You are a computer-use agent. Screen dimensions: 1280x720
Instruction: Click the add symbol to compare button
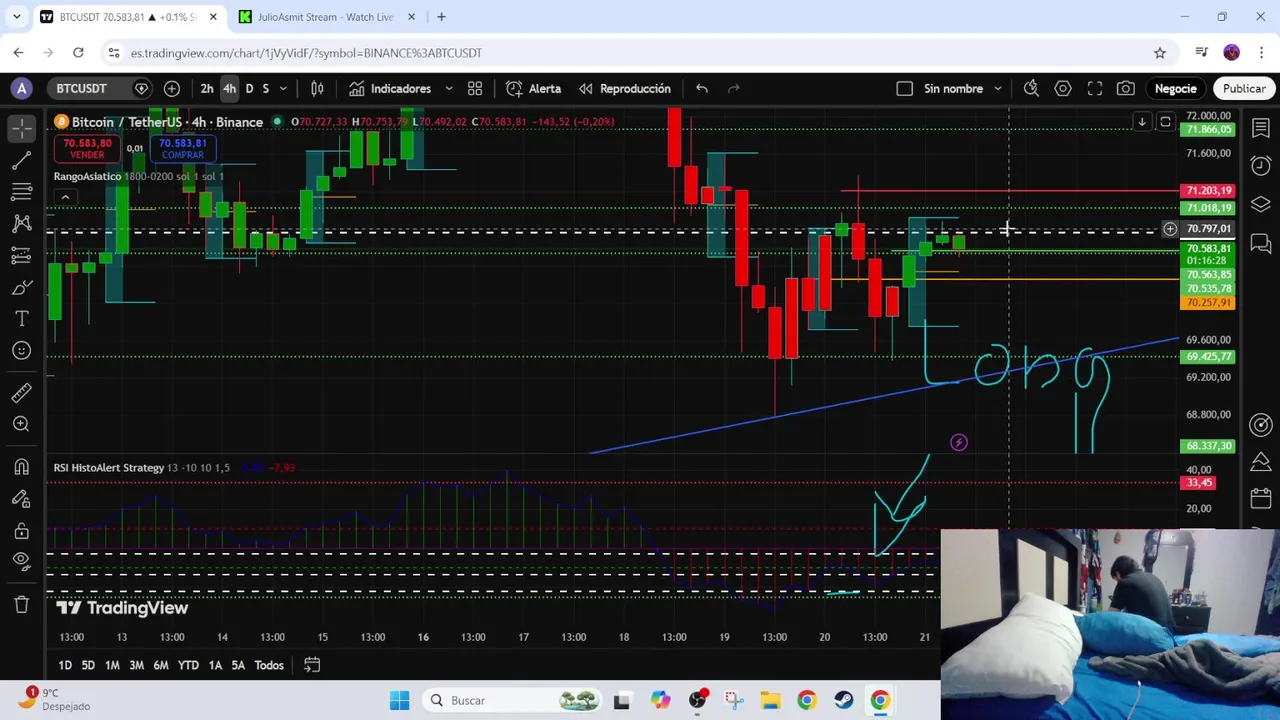pos(171,89)
